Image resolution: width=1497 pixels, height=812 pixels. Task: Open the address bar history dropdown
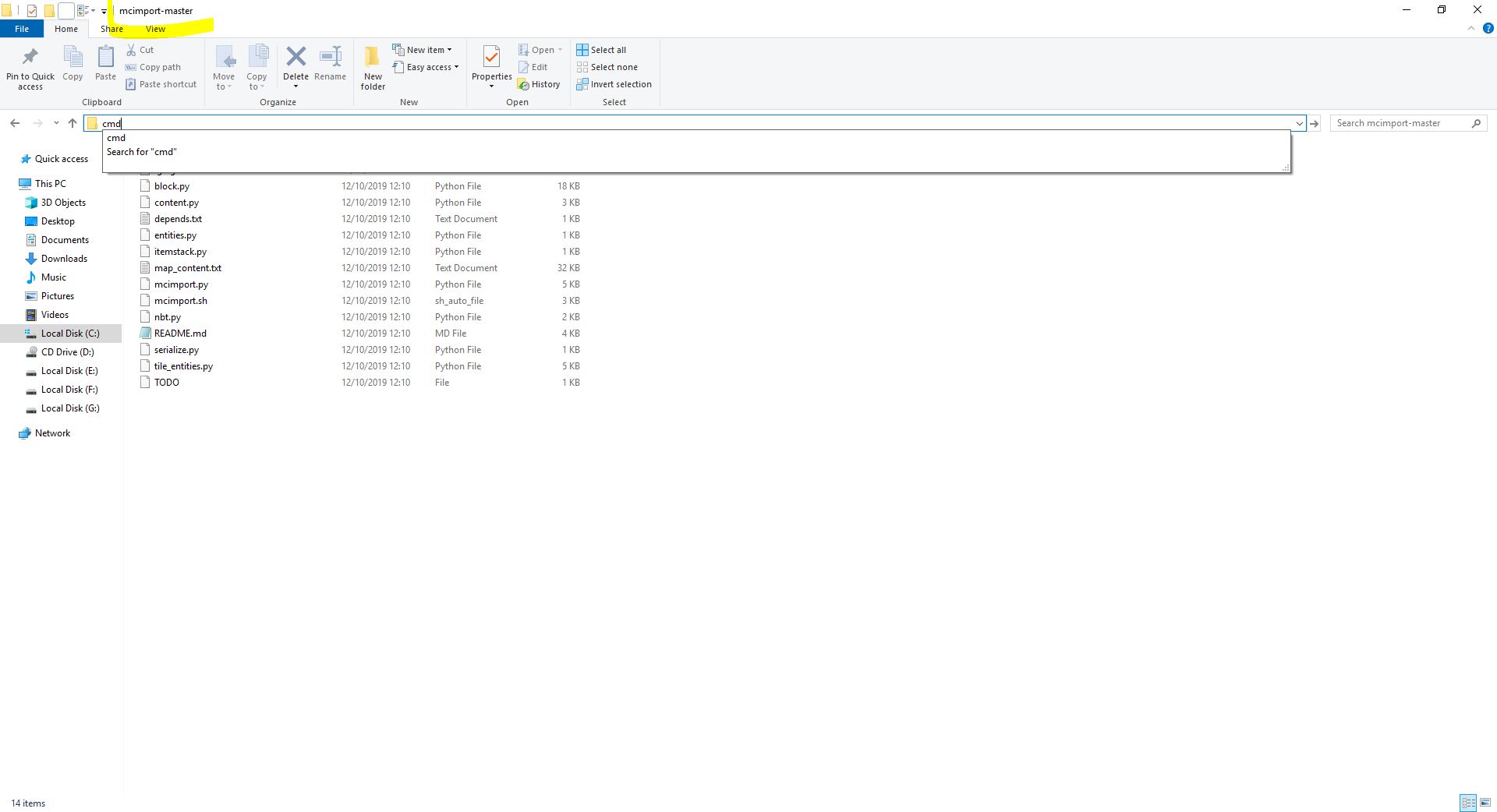click(x=1299, y=123)
